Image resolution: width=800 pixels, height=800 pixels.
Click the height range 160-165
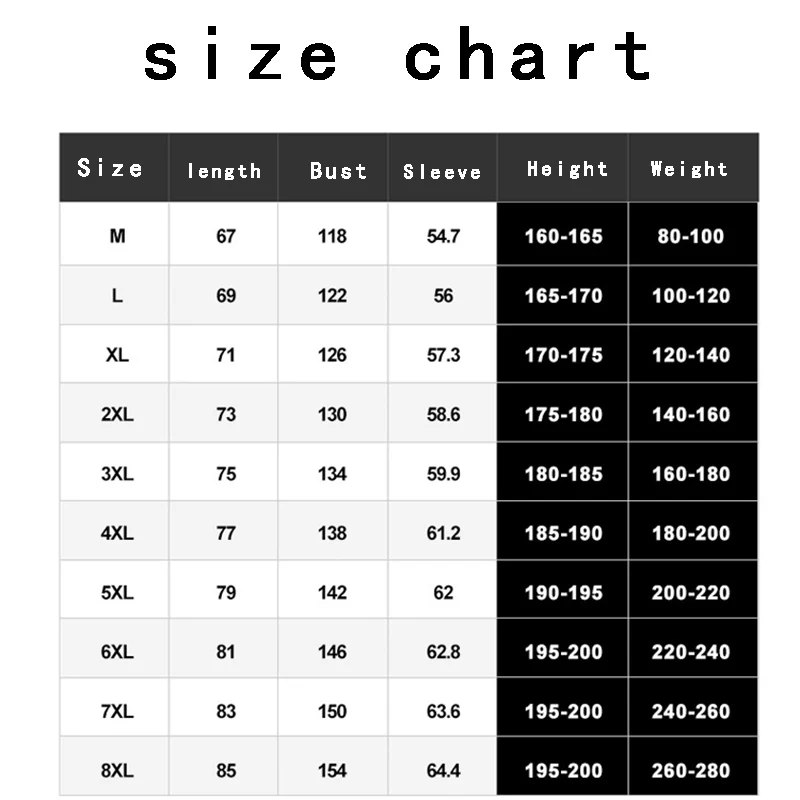(563, 236)
